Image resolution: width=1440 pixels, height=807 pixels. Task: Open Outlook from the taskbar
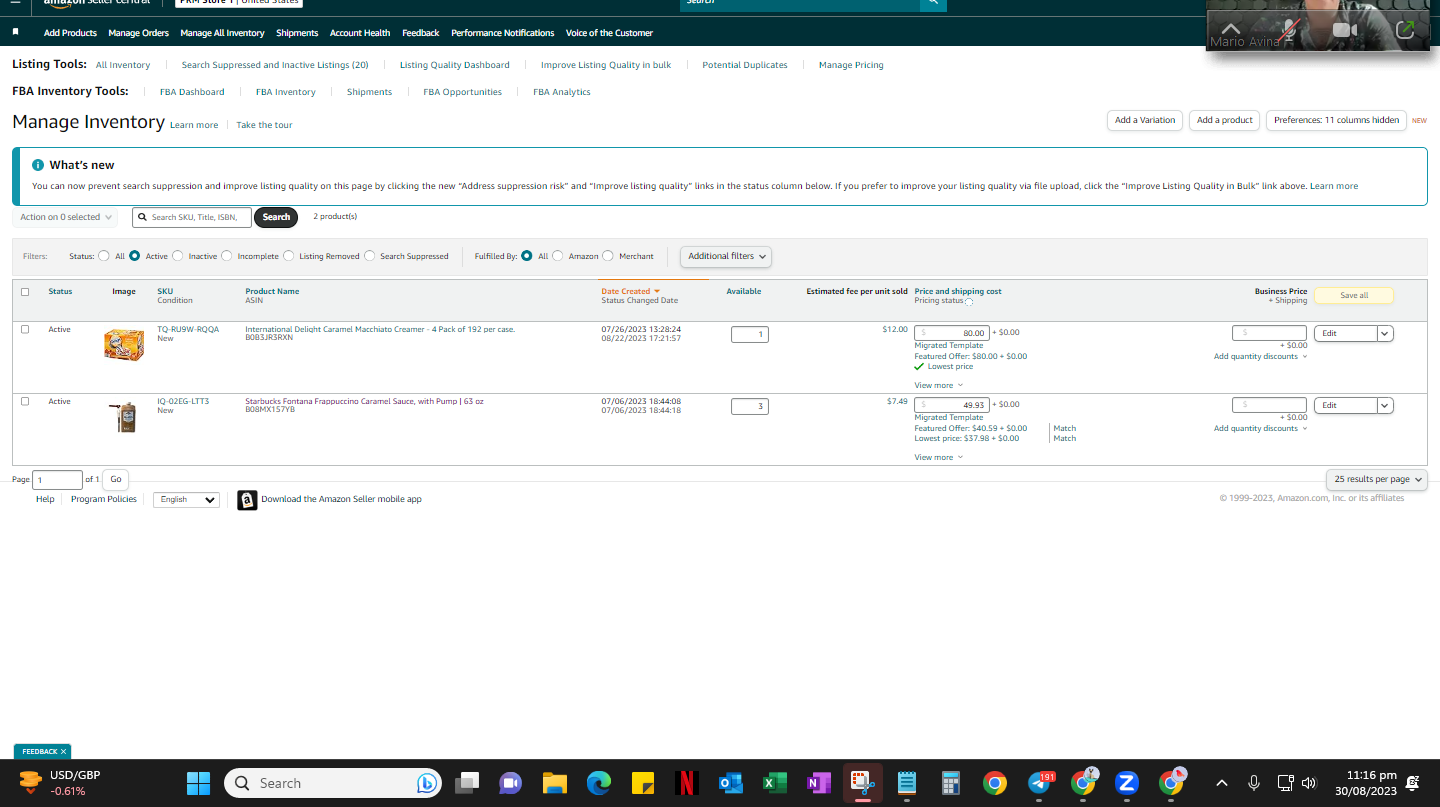(731, 783)
